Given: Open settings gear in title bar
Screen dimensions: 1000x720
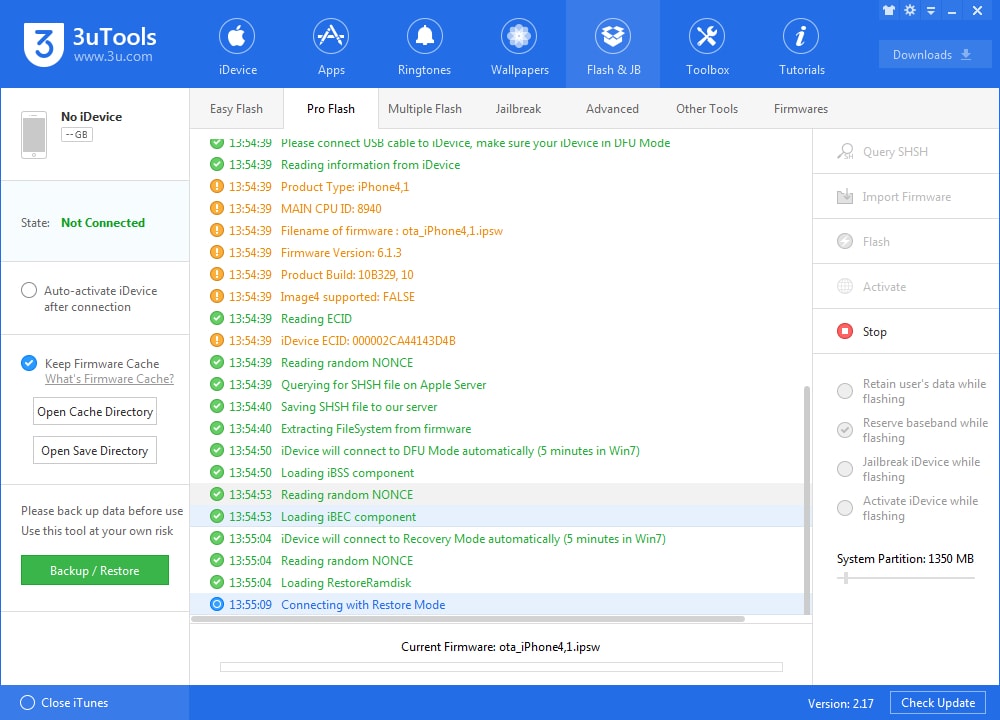Looking at the screenshot, I should click(910, 10).
